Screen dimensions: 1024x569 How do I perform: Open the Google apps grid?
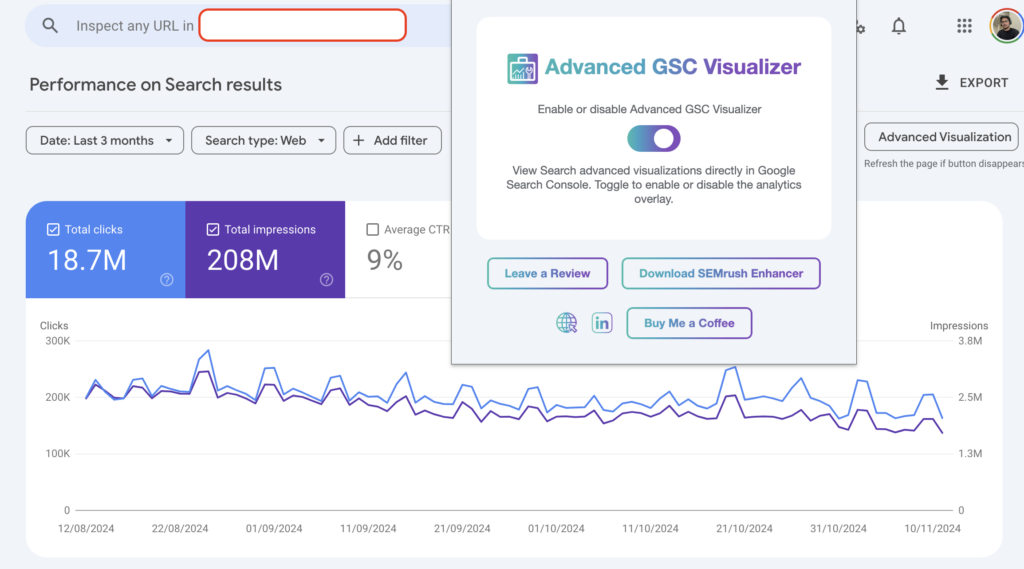coord(964,27)
